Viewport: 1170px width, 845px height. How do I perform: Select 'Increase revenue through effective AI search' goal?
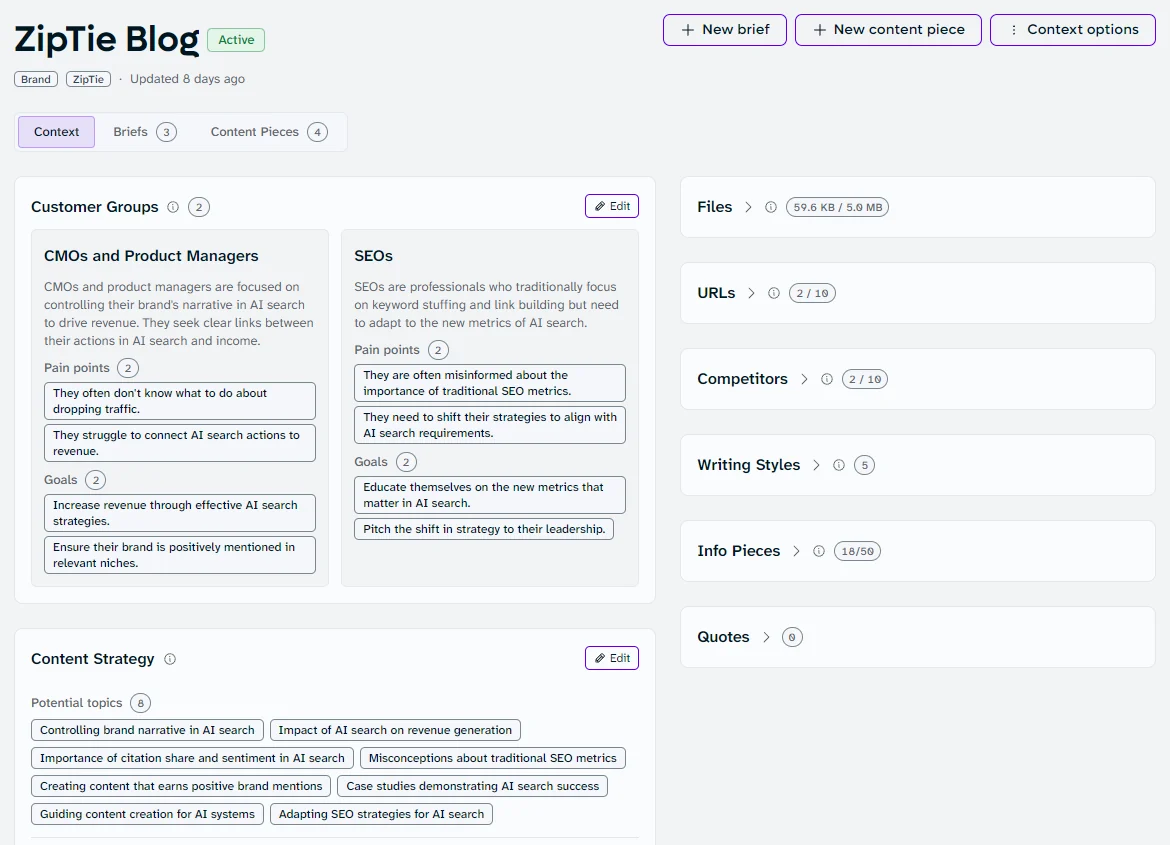(180, 513)
